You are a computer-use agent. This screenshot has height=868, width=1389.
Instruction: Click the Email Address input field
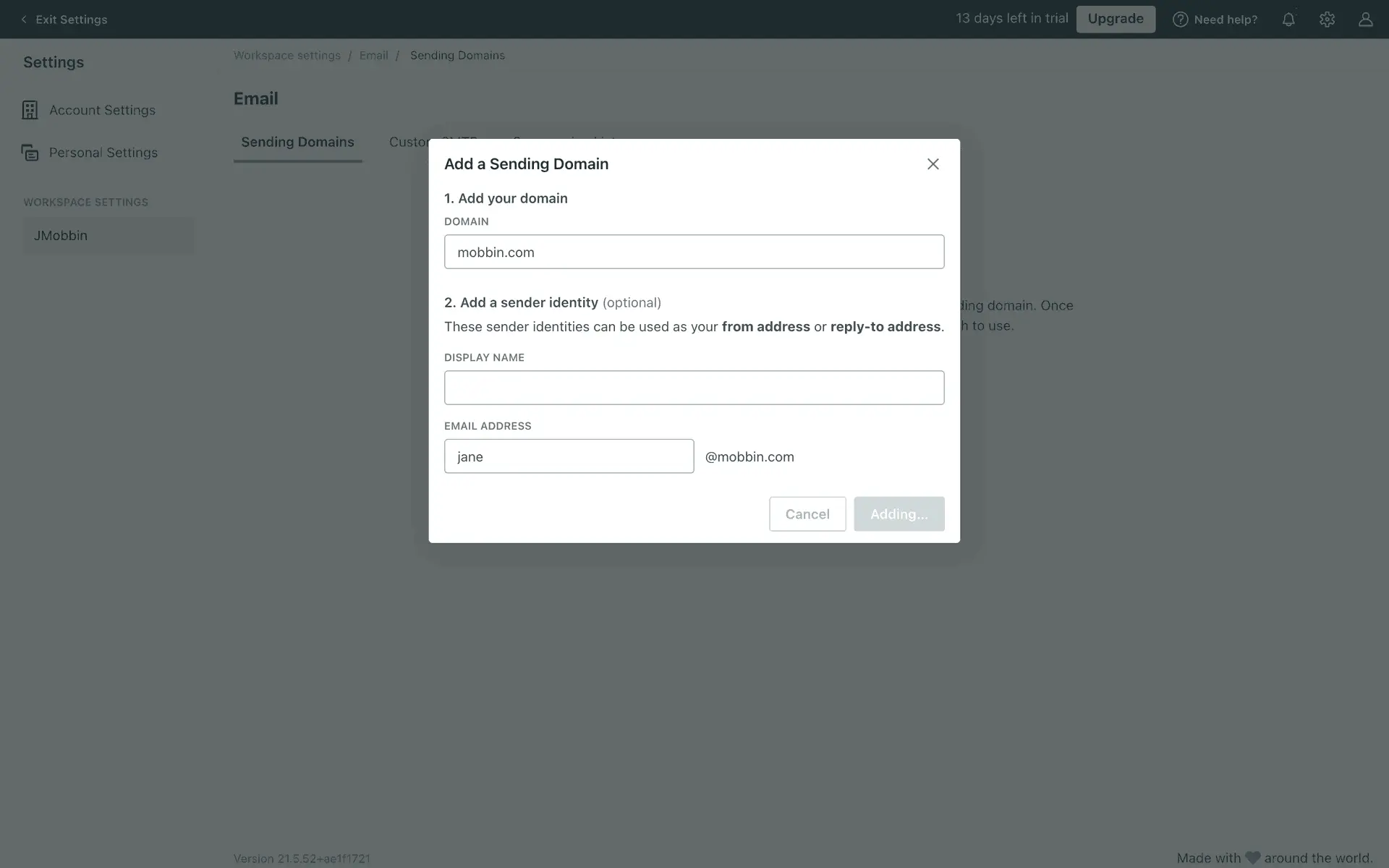[569, 456]
